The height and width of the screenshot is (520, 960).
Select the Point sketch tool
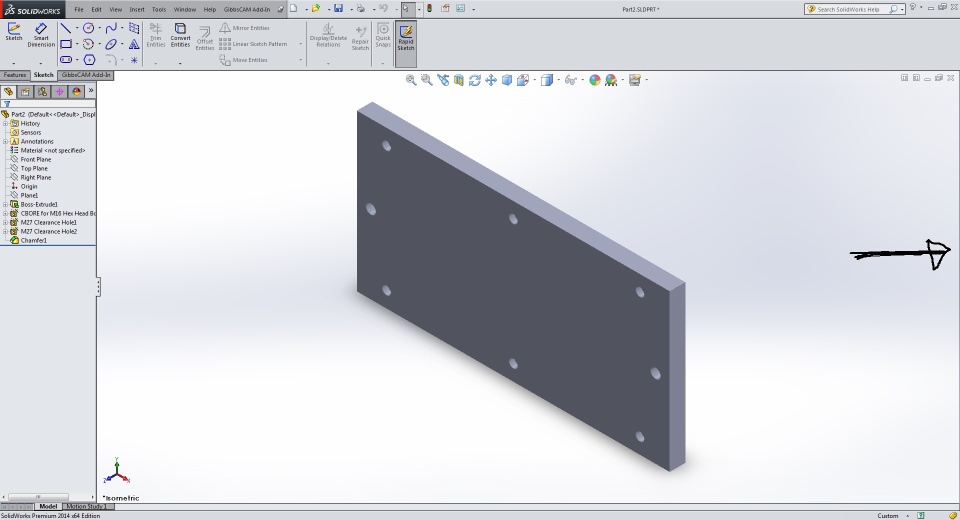tap(134, 60)
